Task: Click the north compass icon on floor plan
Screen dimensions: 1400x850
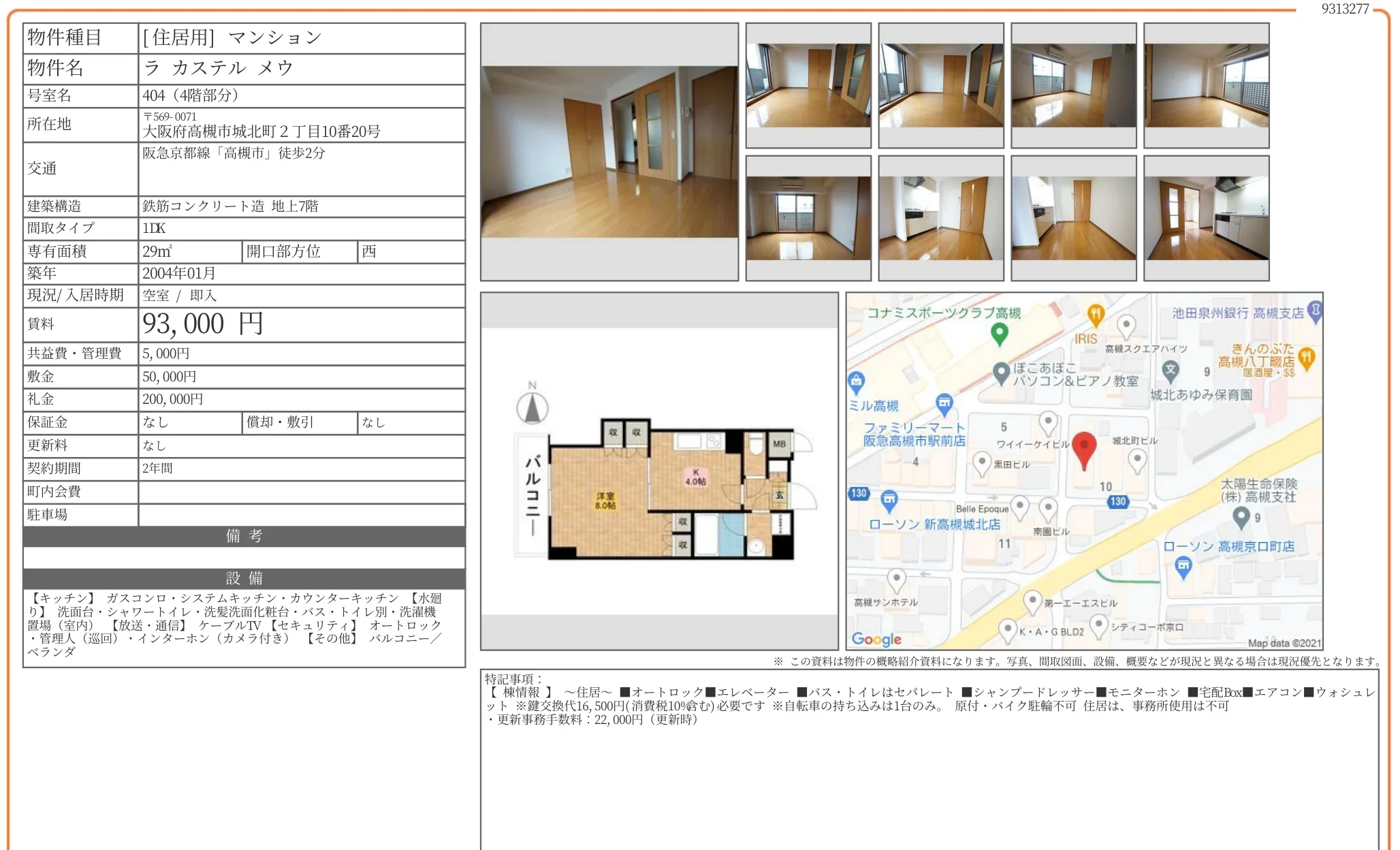Action: tap(532, 407)
